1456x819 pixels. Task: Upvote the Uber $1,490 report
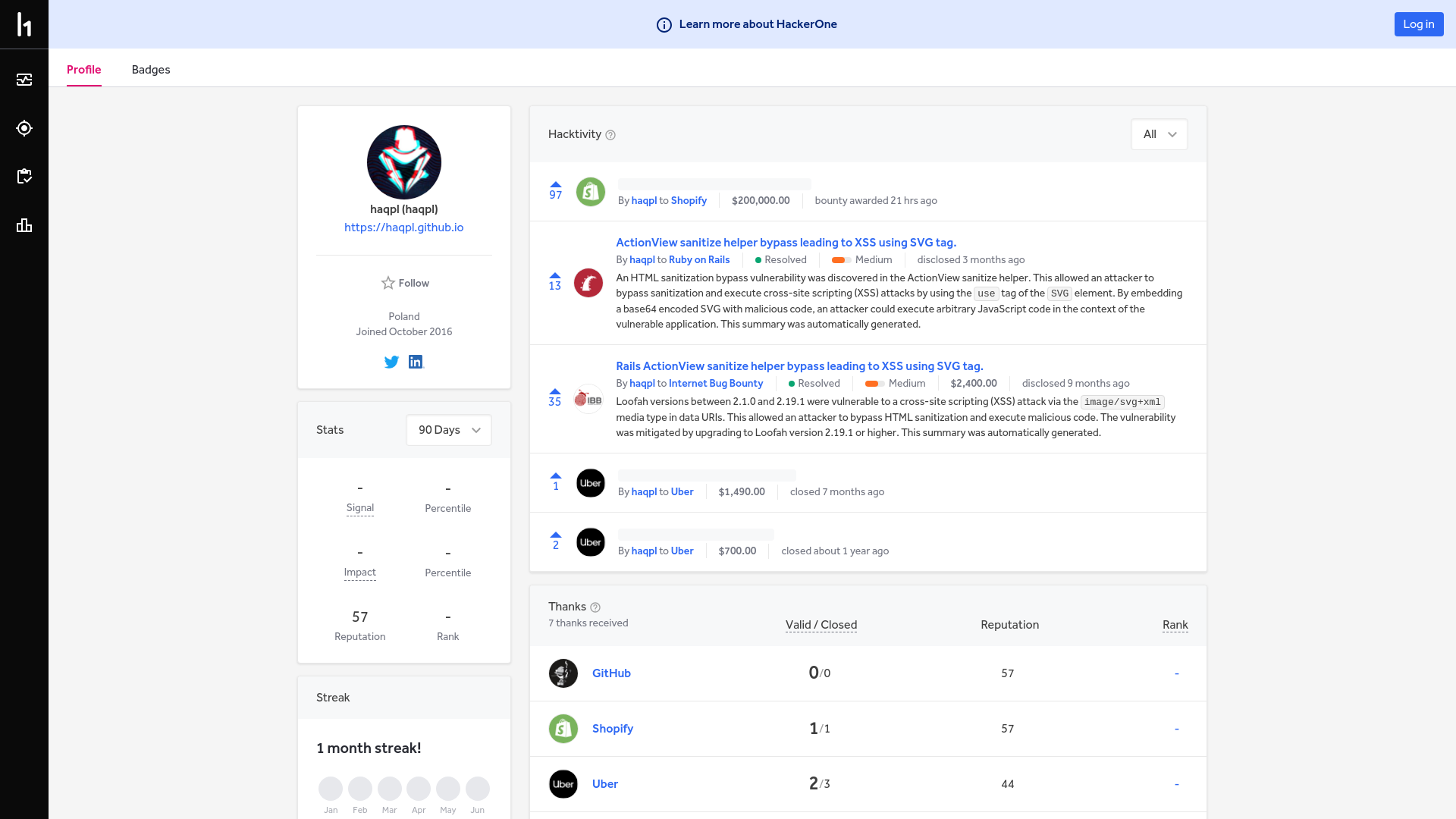556,475
